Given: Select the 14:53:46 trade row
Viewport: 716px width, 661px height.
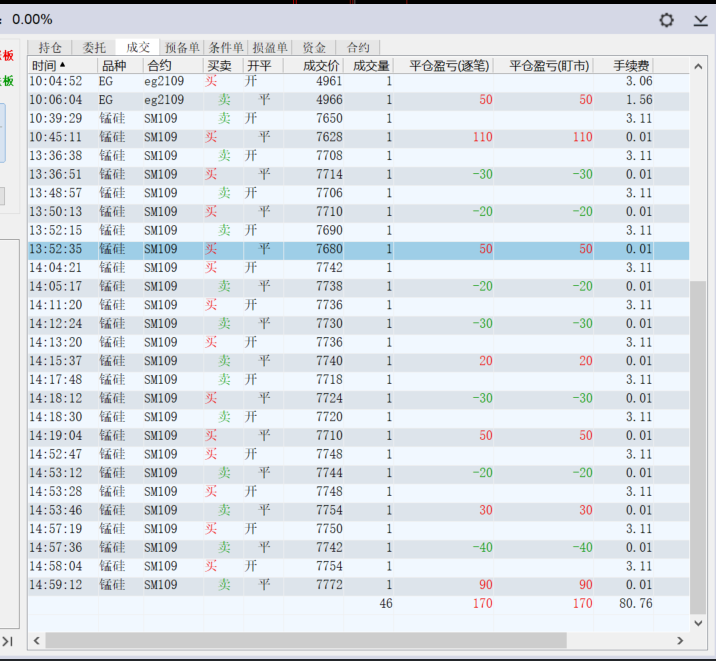Looking at the screenshot, I should (358, 510).
